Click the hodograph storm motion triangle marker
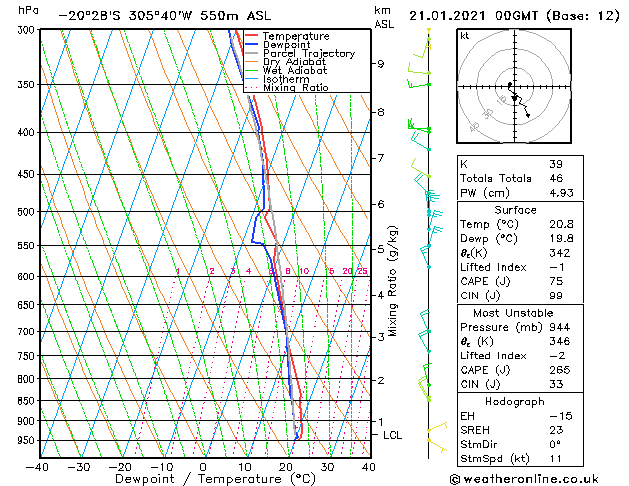 515,98
